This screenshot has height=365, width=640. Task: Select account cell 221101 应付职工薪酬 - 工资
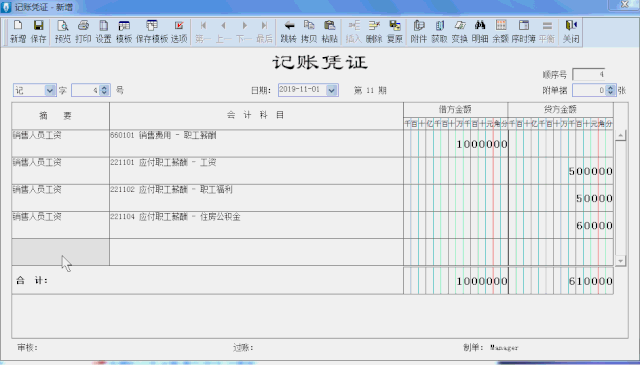click(x=256, y=171)
